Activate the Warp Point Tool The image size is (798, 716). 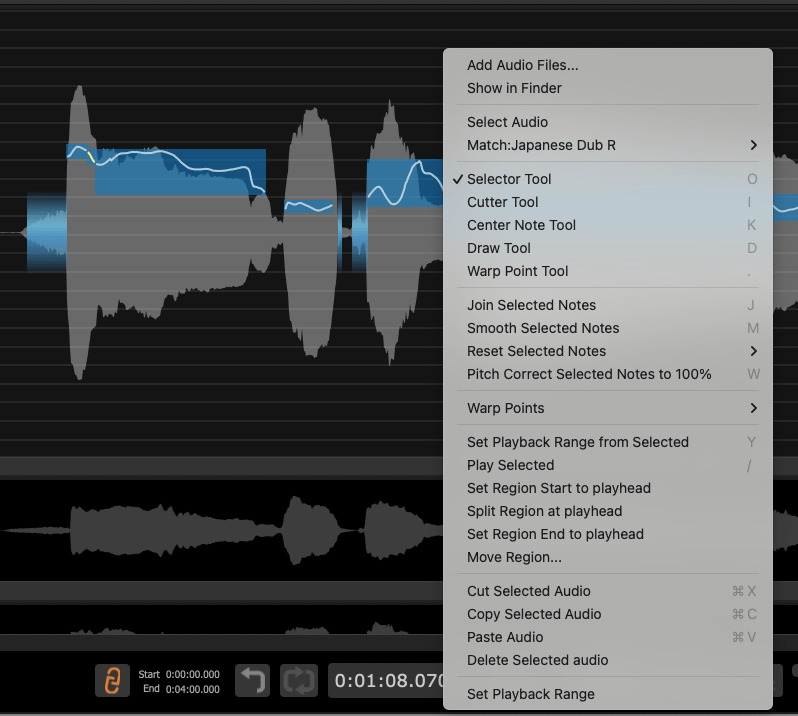click(x=517, y=271)
